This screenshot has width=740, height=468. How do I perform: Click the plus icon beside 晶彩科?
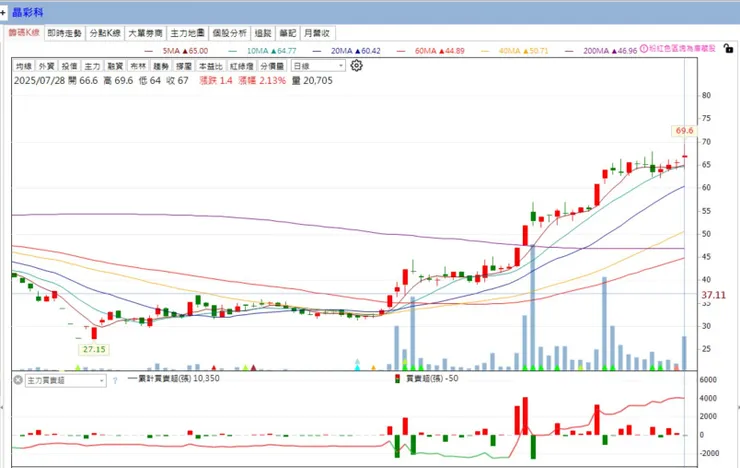click(x=3, y=13)
